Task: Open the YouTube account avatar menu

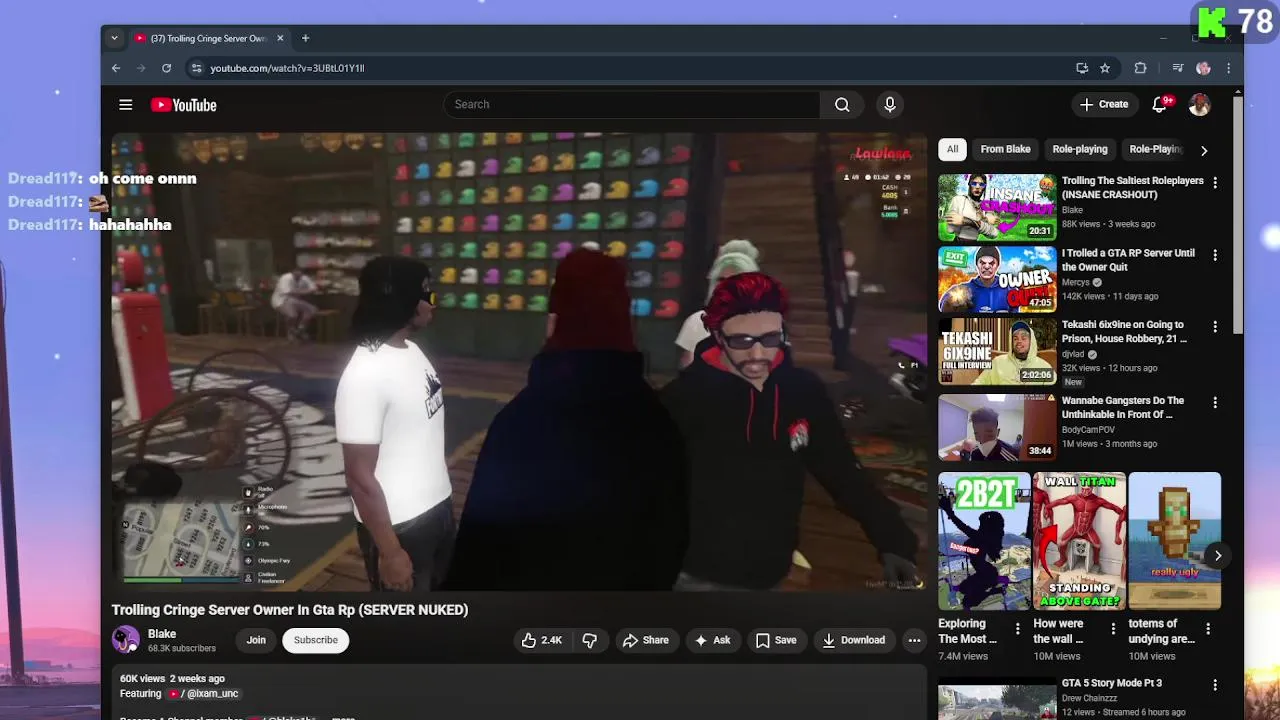Action: (x=1199, y=104)
